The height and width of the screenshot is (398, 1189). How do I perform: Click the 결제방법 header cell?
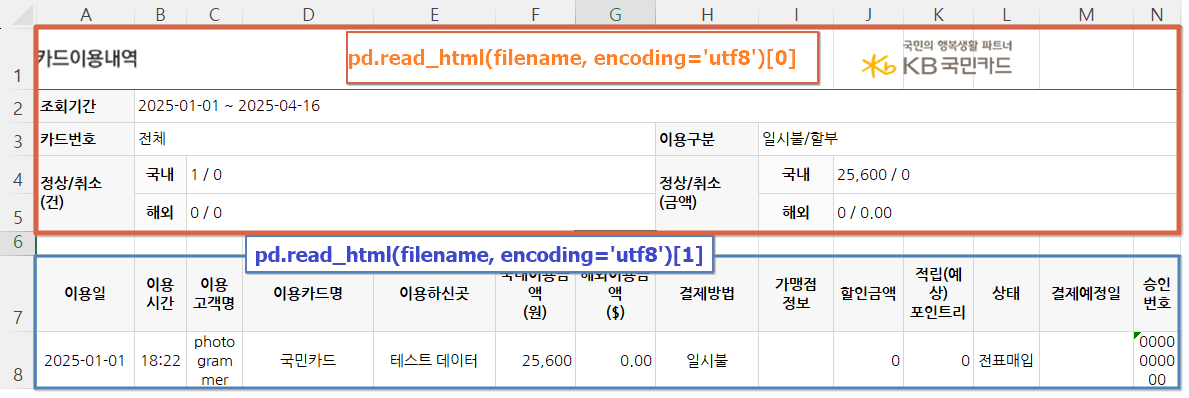coord(707,294)
